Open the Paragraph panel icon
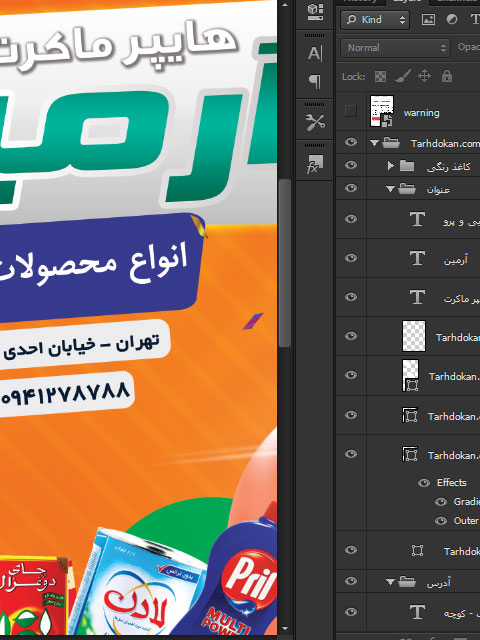The height and width of the screenshot is (640, 480). point(315,81)
